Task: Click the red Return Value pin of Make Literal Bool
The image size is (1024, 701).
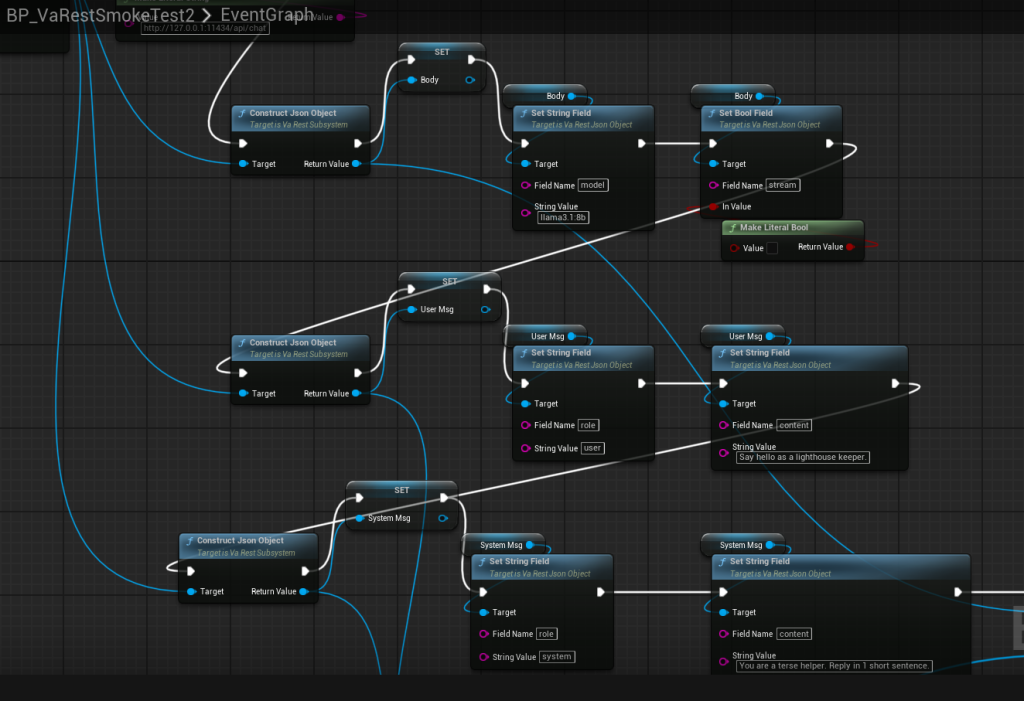Action: pyautogui.click(x=850, y=247)
